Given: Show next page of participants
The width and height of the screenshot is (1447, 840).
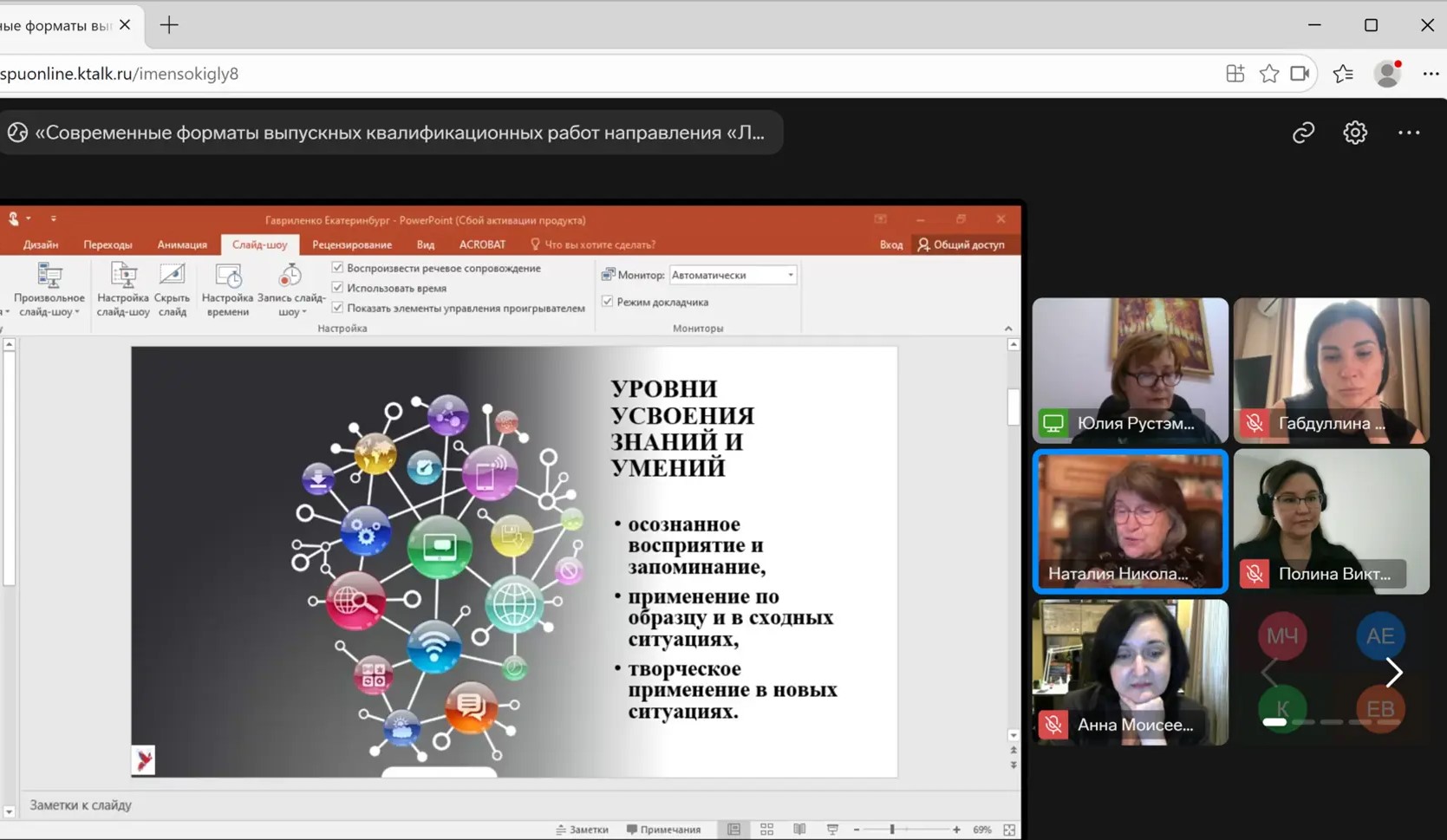Looking at the screenshot, I should pyautogui.click(x=1393, y=672).
